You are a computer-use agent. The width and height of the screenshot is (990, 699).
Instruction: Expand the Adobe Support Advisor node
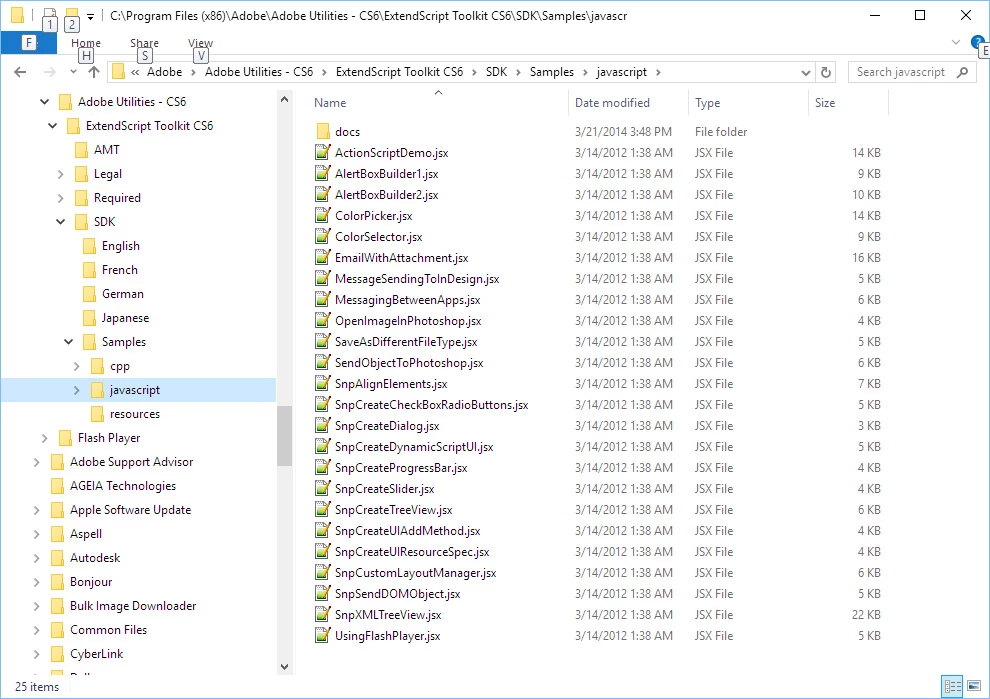(37, 462)
